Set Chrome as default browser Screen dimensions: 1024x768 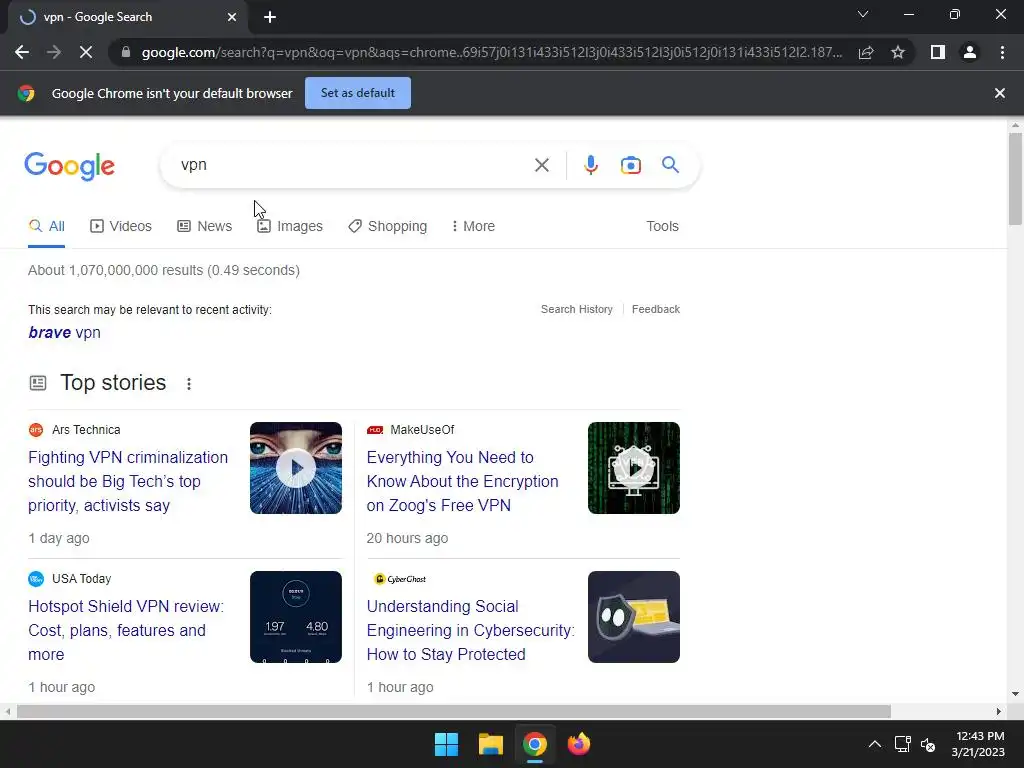[358, 93]
